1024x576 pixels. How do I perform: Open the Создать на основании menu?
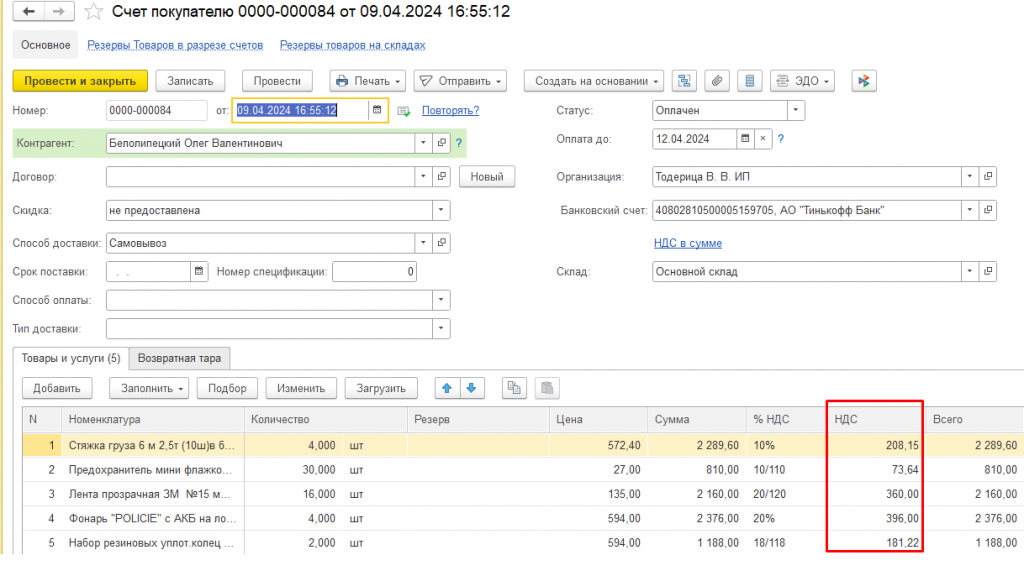pyautogui.click(x=594, y=81)
